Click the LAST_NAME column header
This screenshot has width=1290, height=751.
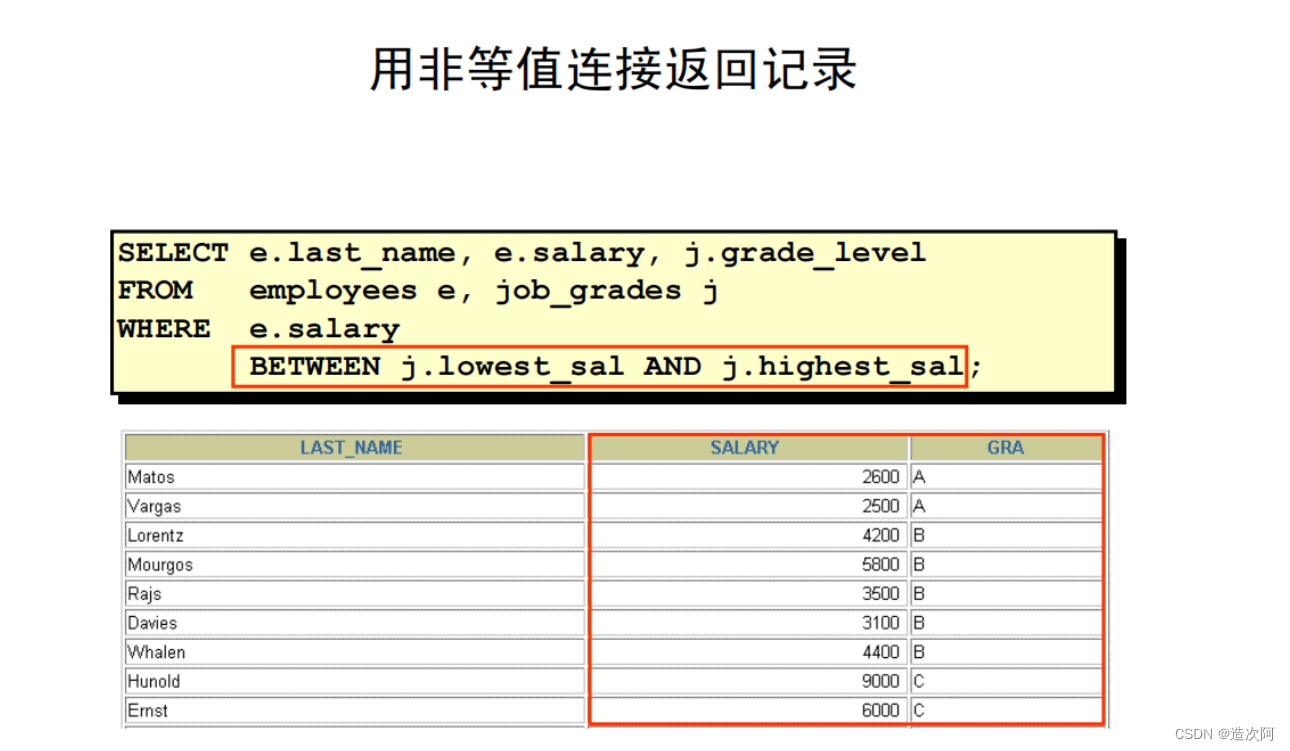point(353,448)
